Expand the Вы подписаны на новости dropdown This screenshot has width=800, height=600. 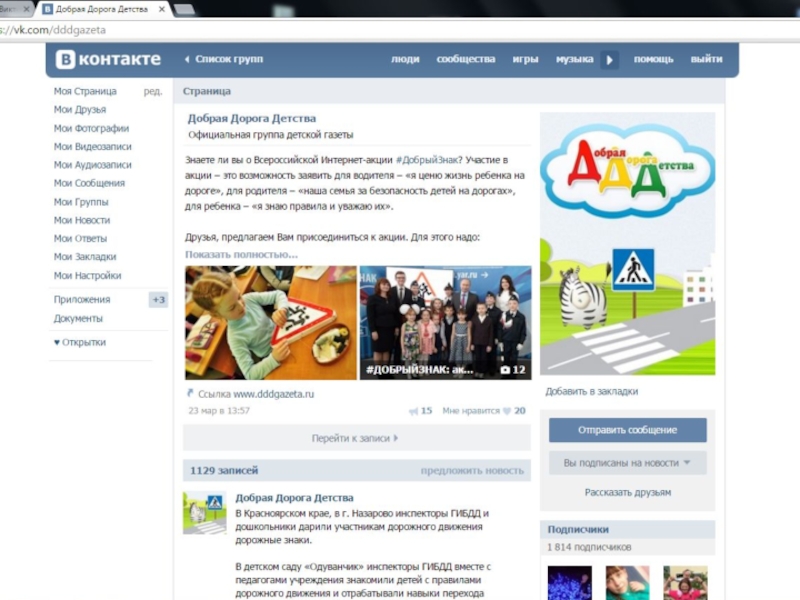[627, 463]
